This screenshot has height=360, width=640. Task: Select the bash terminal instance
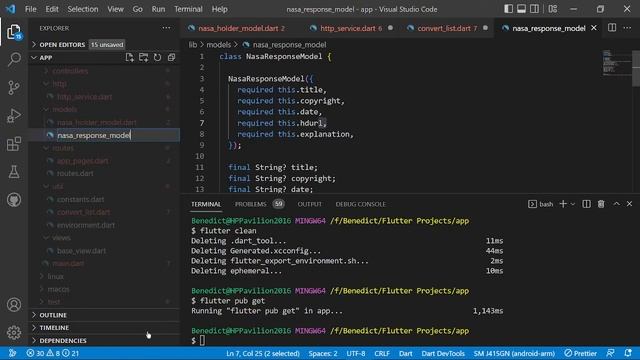pos(540,204)
